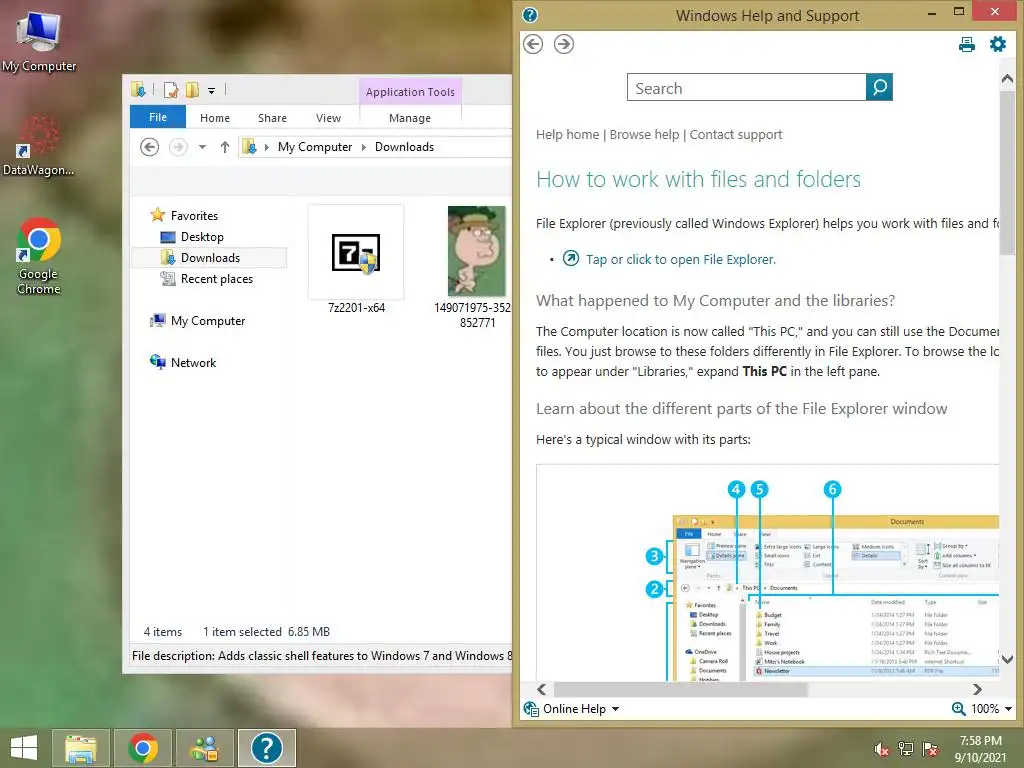Switch to the Home ribbon tab

(215, 118)
